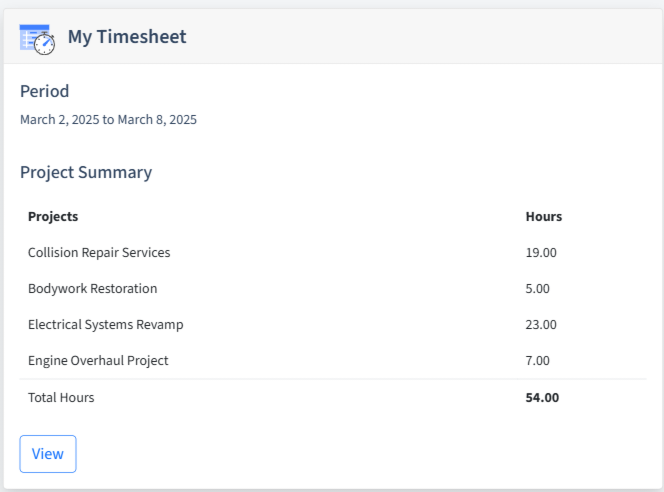Click the 54.00 total value

pyautogui.click(x=542, y=398)
